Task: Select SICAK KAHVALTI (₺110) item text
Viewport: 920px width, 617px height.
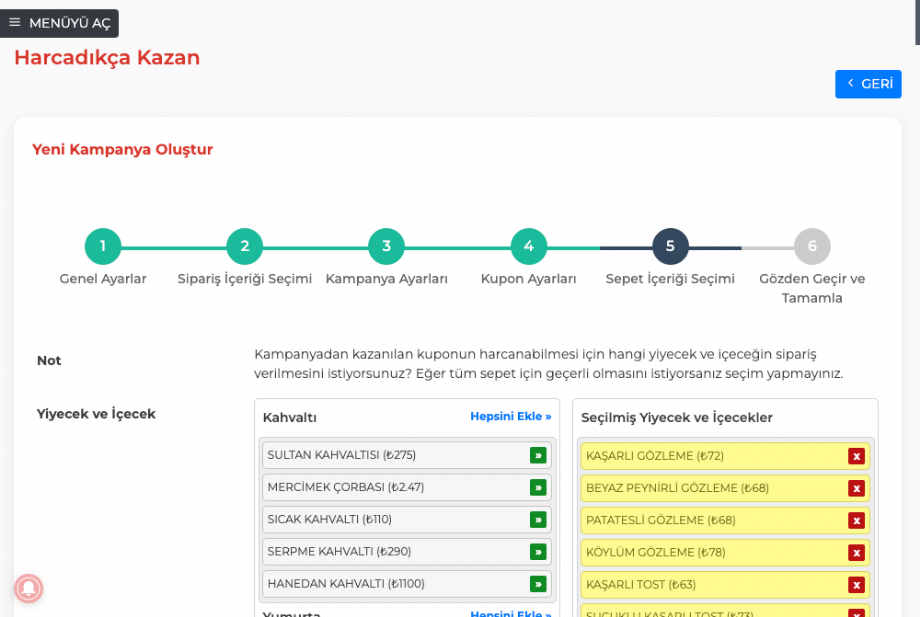Action: click(330, 520)
